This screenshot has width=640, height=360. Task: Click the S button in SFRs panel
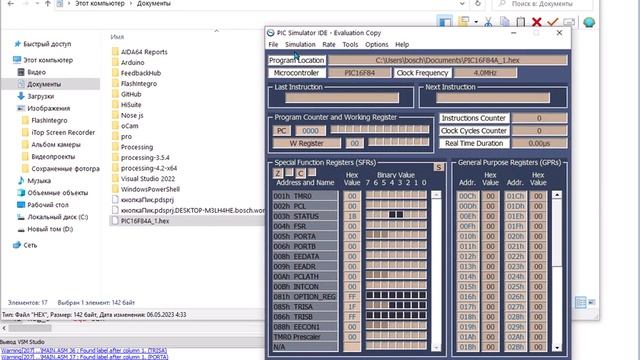pyautogui.click(x=438, y=167)
